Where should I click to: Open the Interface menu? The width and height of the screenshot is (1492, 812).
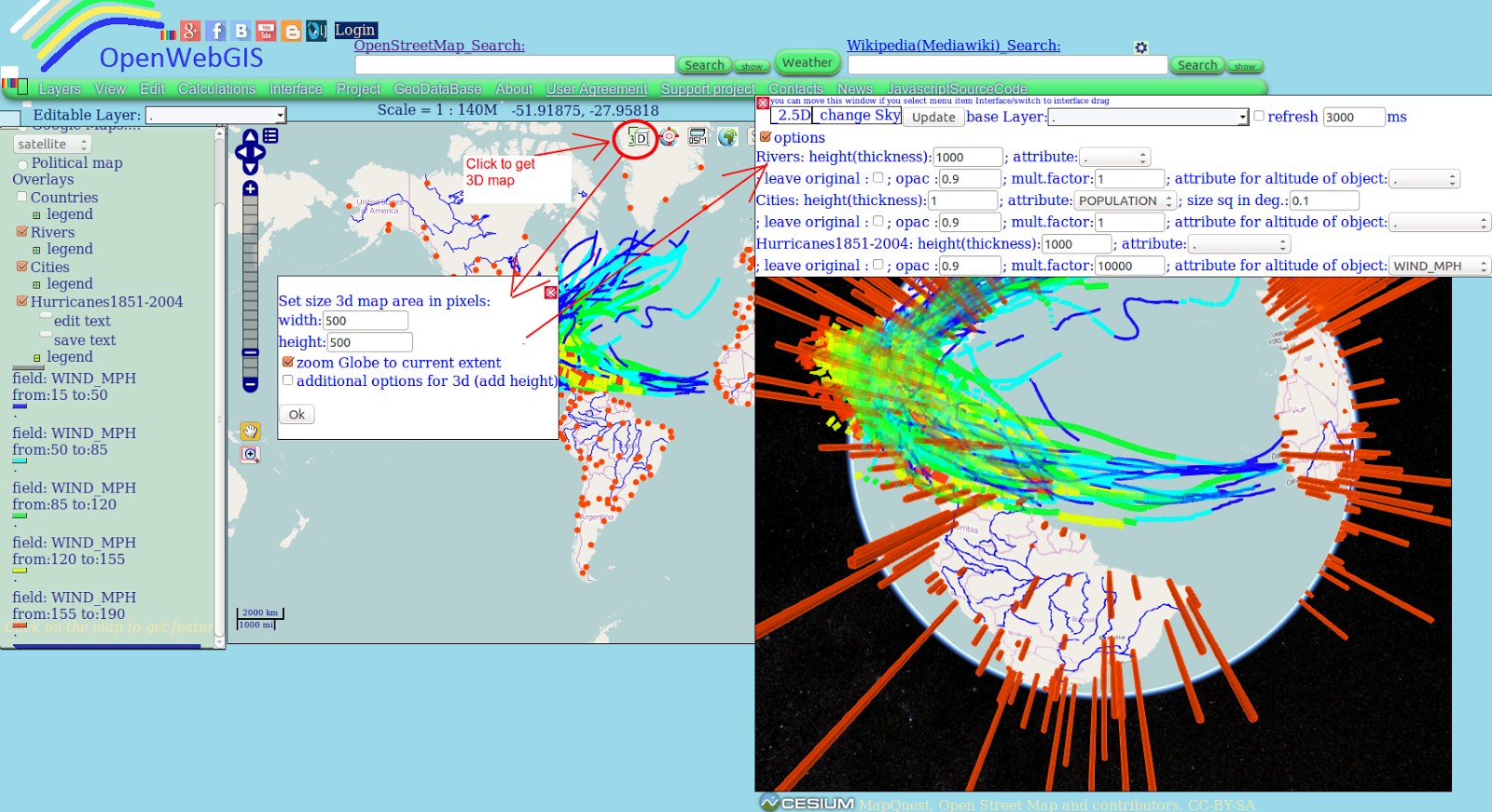296,89
